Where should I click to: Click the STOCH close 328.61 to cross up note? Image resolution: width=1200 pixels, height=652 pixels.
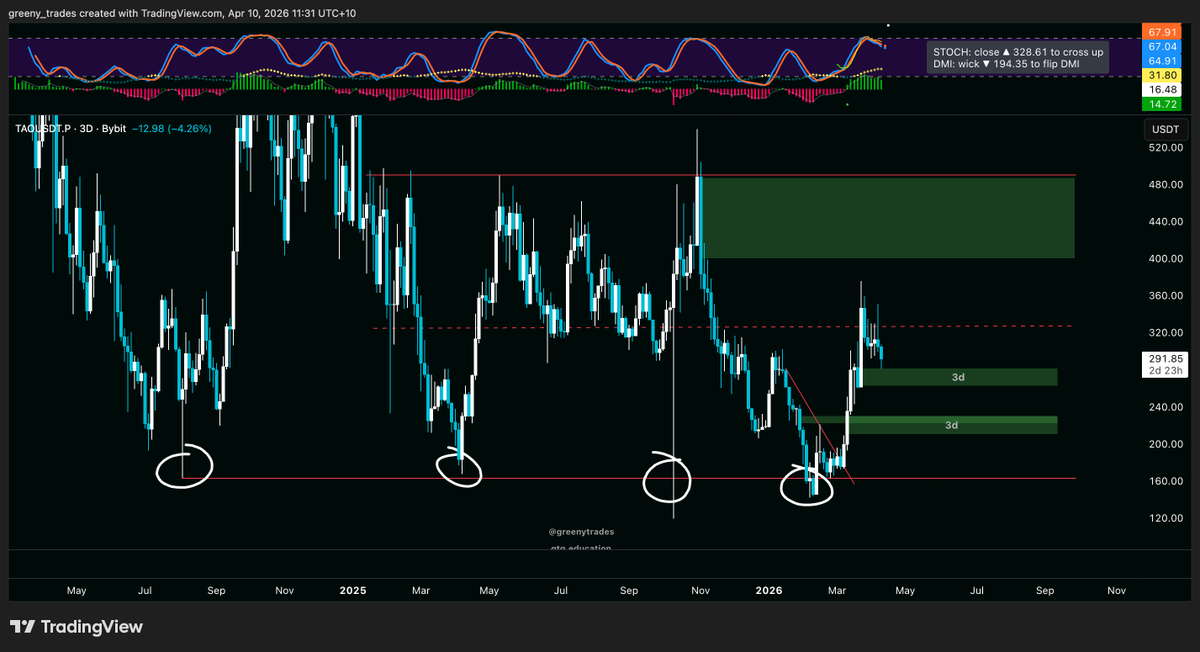click(1017, 50)
